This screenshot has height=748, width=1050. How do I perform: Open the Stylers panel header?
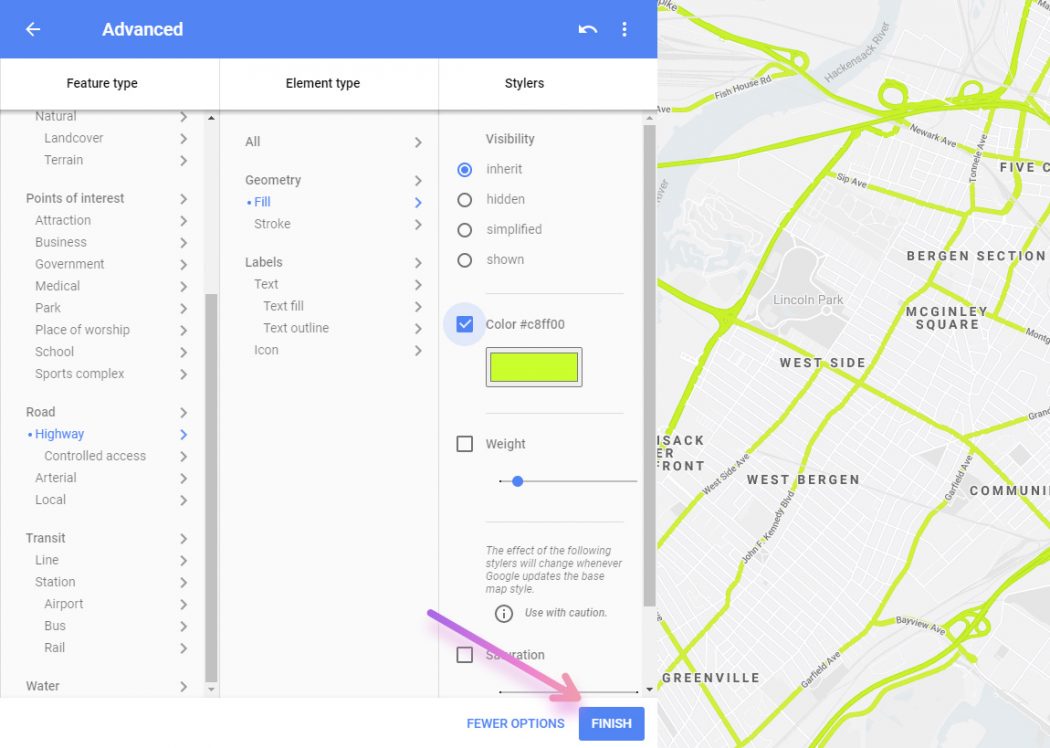(x=524, y=84)
